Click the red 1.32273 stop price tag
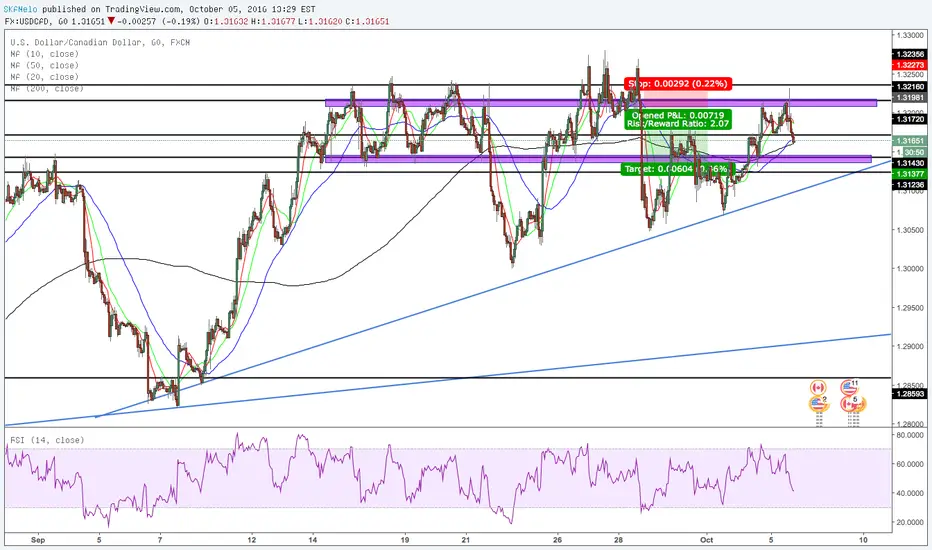This screenshot has height=550, width=932. 910,65
